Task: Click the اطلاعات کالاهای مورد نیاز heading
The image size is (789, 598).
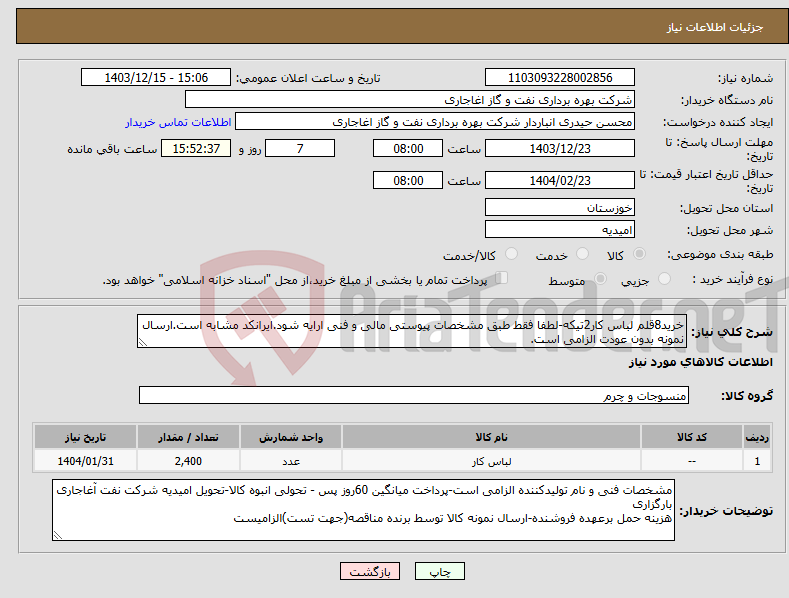Action: pyautogui.click(x=700, y=362)
